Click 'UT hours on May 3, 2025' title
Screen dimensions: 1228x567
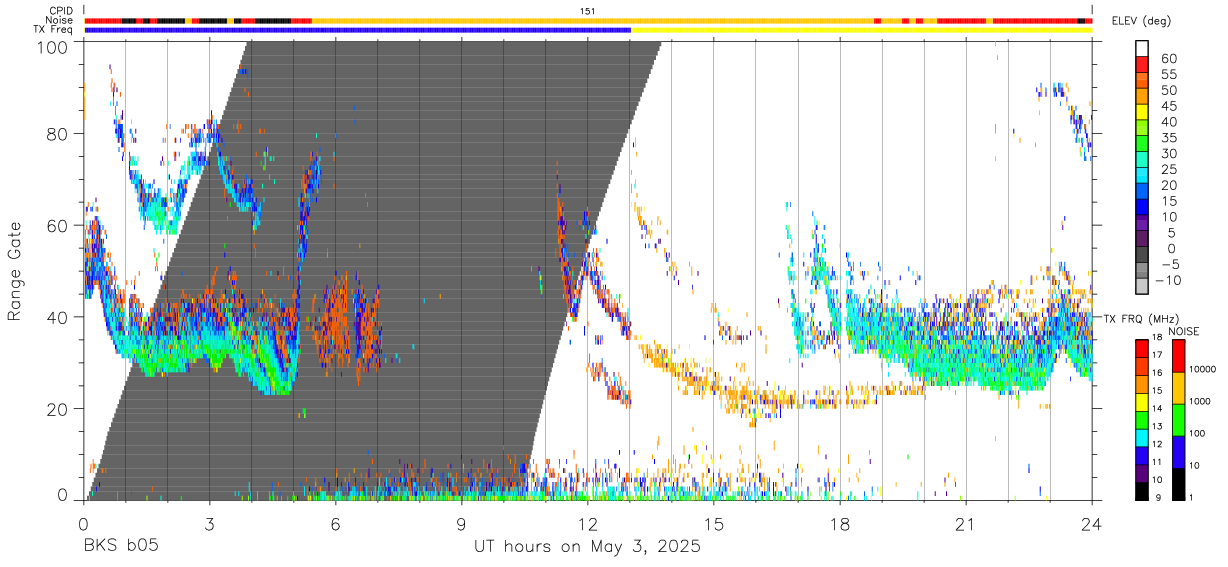[587, 547]
